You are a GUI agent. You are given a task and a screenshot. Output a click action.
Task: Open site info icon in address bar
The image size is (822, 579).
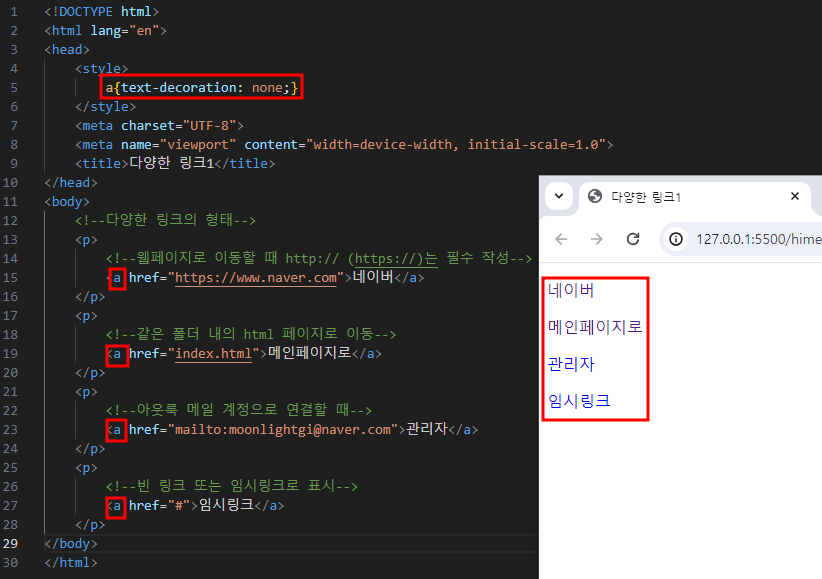click(676, 239)
